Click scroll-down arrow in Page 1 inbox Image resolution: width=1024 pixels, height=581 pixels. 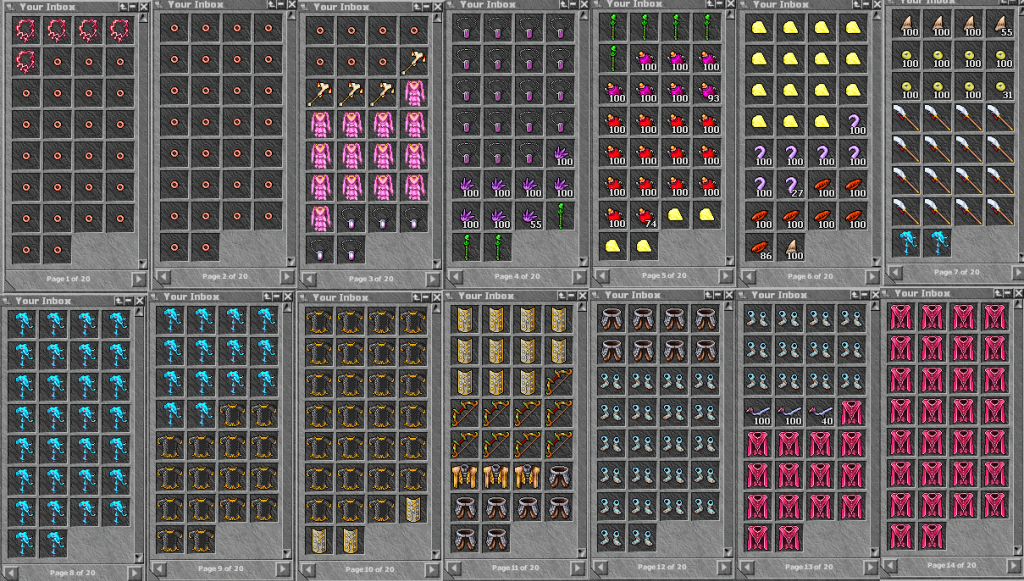(143, 264)
